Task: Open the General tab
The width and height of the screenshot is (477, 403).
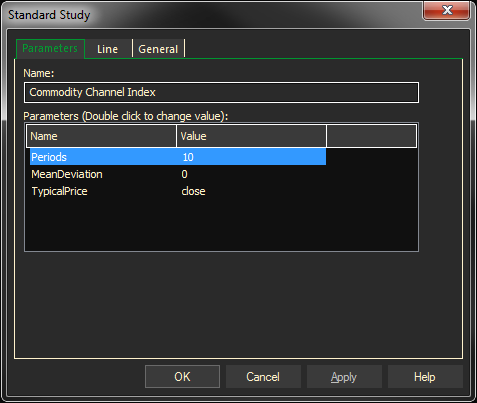Action: click(x=158, y=49)
